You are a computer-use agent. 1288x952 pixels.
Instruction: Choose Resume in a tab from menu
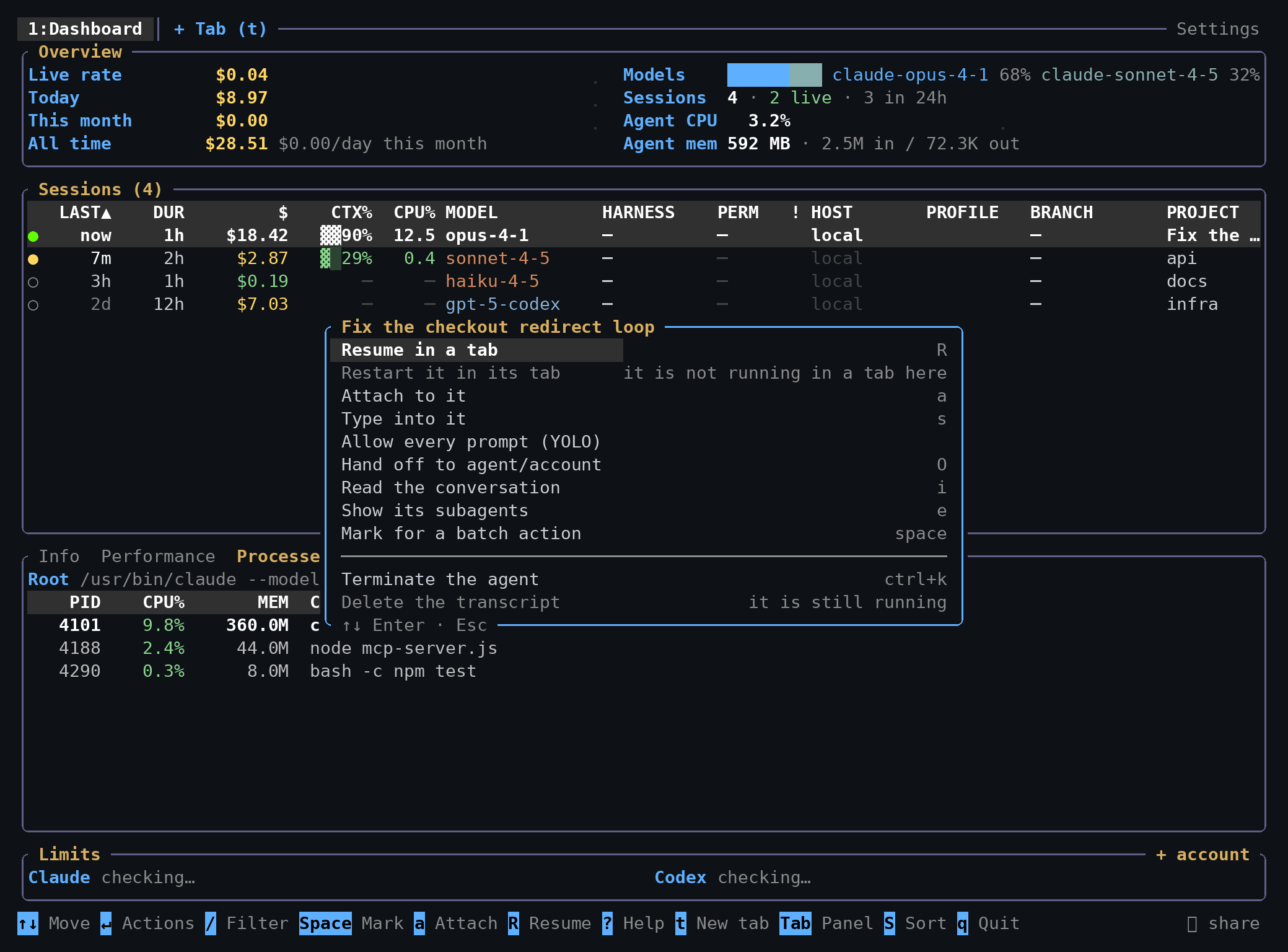644,350
